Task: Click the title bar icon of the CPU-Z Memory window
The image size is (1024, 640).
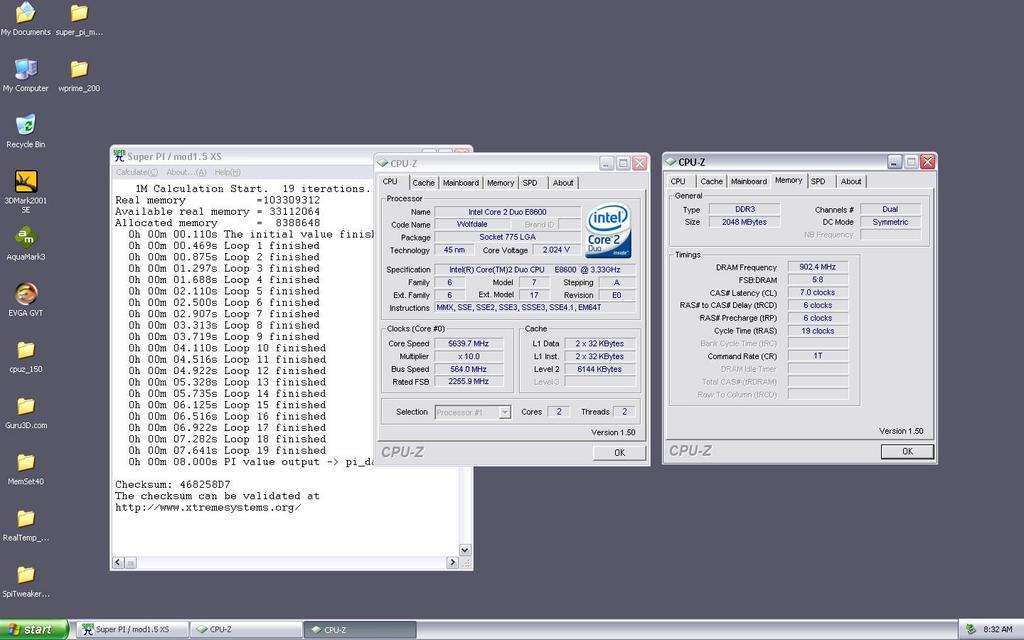Action: point(671,162)
